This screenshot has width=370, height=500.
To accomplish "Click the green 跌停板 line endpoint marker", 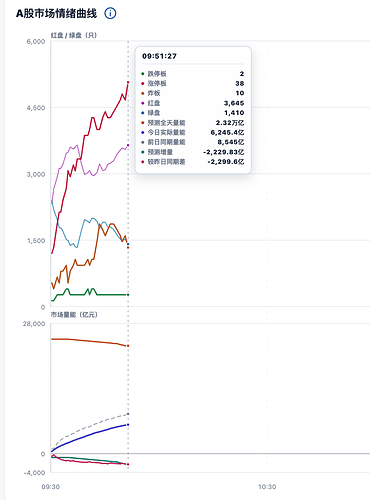I will [128, 295].
